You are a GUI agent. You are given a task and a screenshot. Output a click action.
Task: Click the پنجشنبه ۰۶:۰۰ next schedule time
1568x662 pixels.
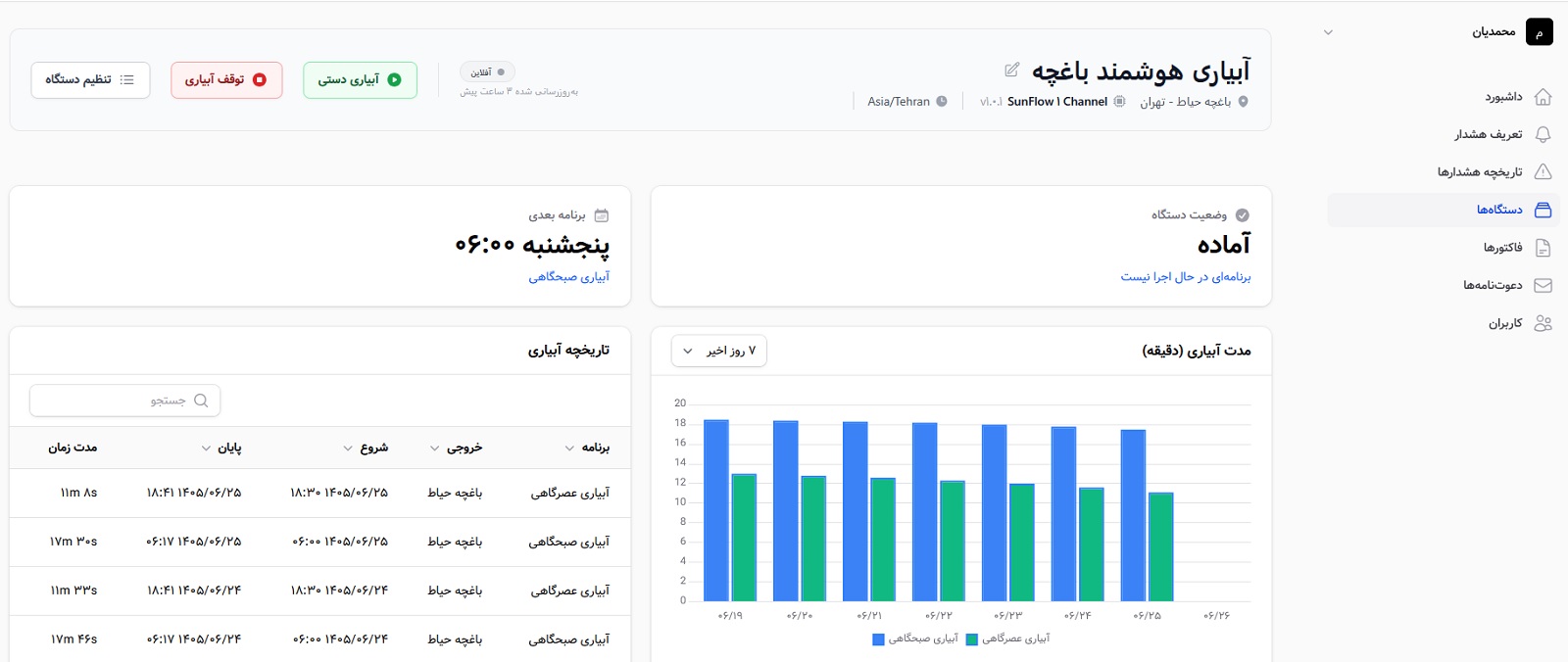(532, 244)
